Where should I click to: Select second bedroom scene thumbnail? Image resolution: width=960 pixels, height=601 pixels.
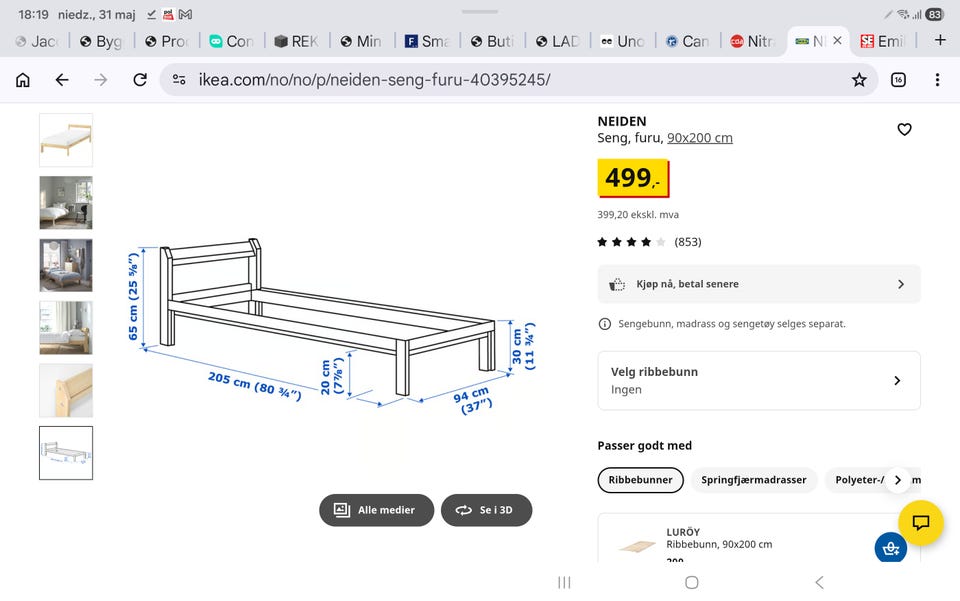pyautogui.click(x=66, y=203)
